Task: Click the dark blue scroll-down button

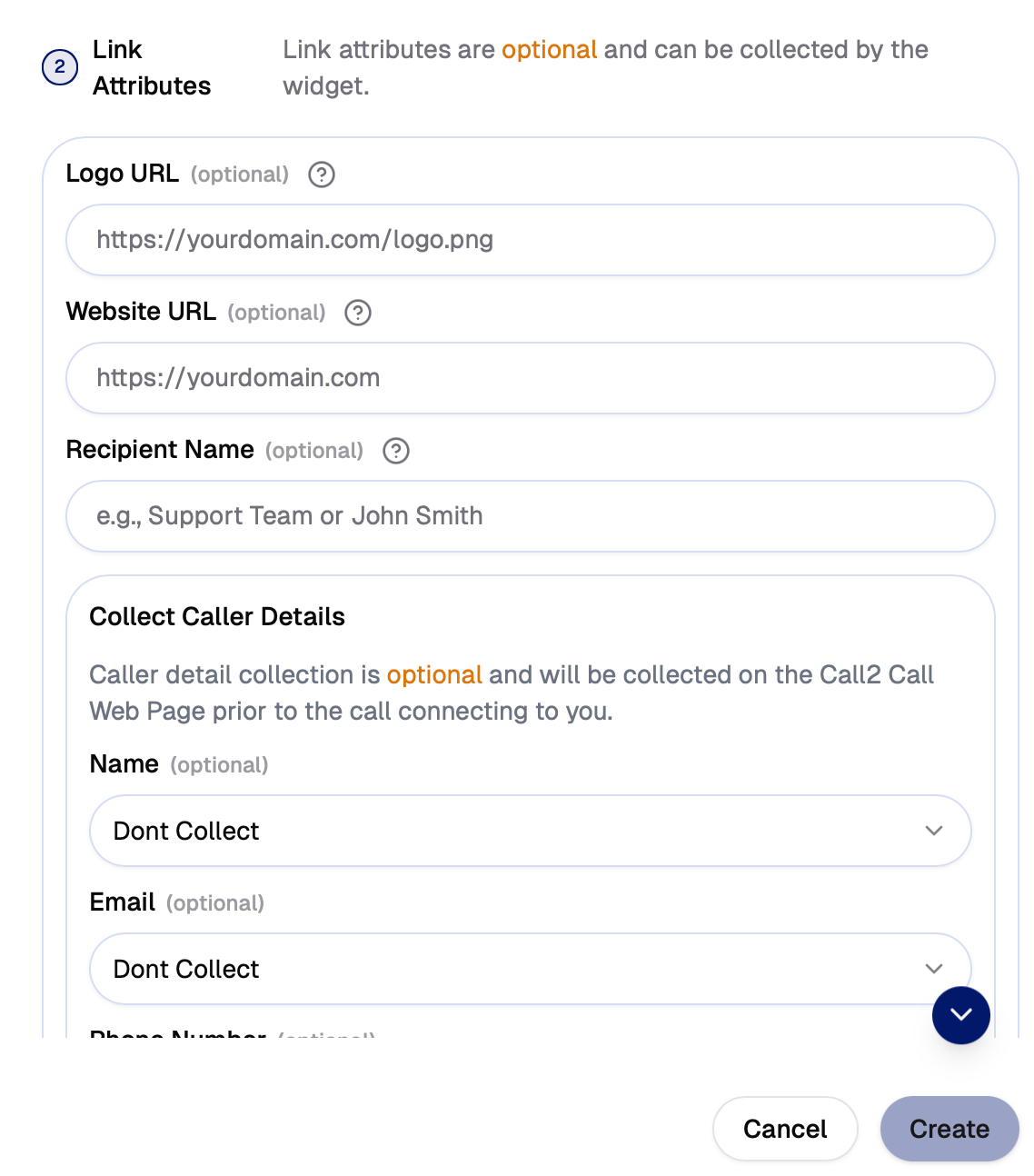Action: pos(960,1015)
